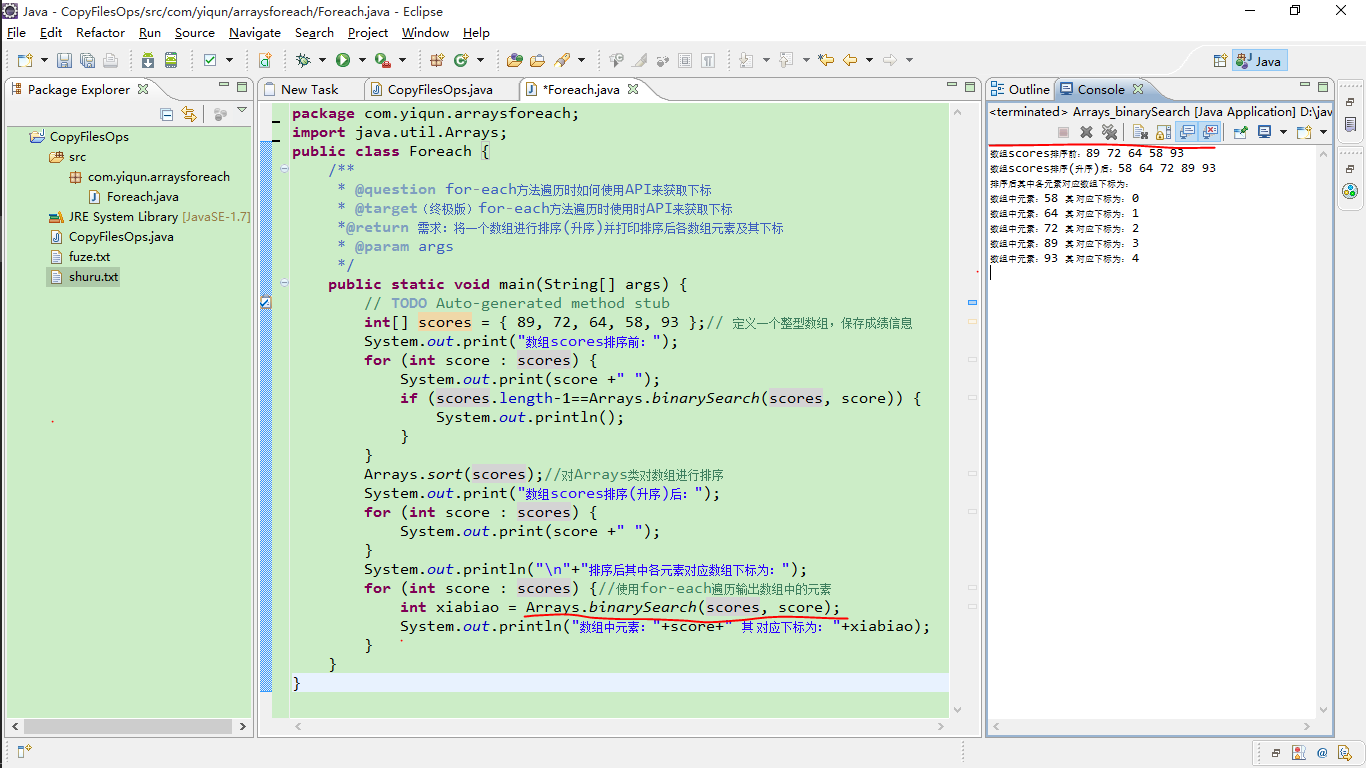The height and width of the screenshot is (768, 1366).
Task: Click the Save icon in toolbar
Action: [x=64, y=60]
